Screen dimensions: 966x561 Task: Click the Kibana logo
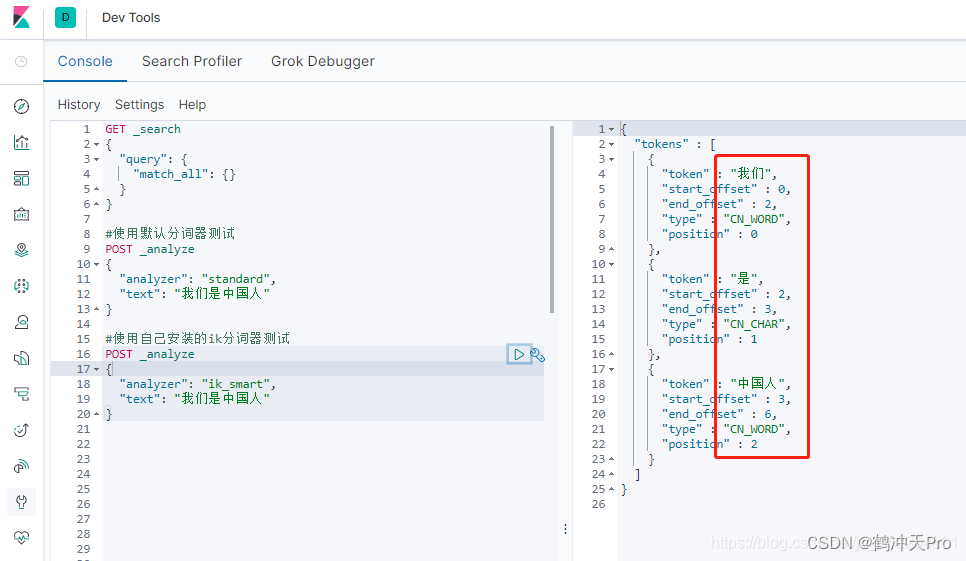22,17
